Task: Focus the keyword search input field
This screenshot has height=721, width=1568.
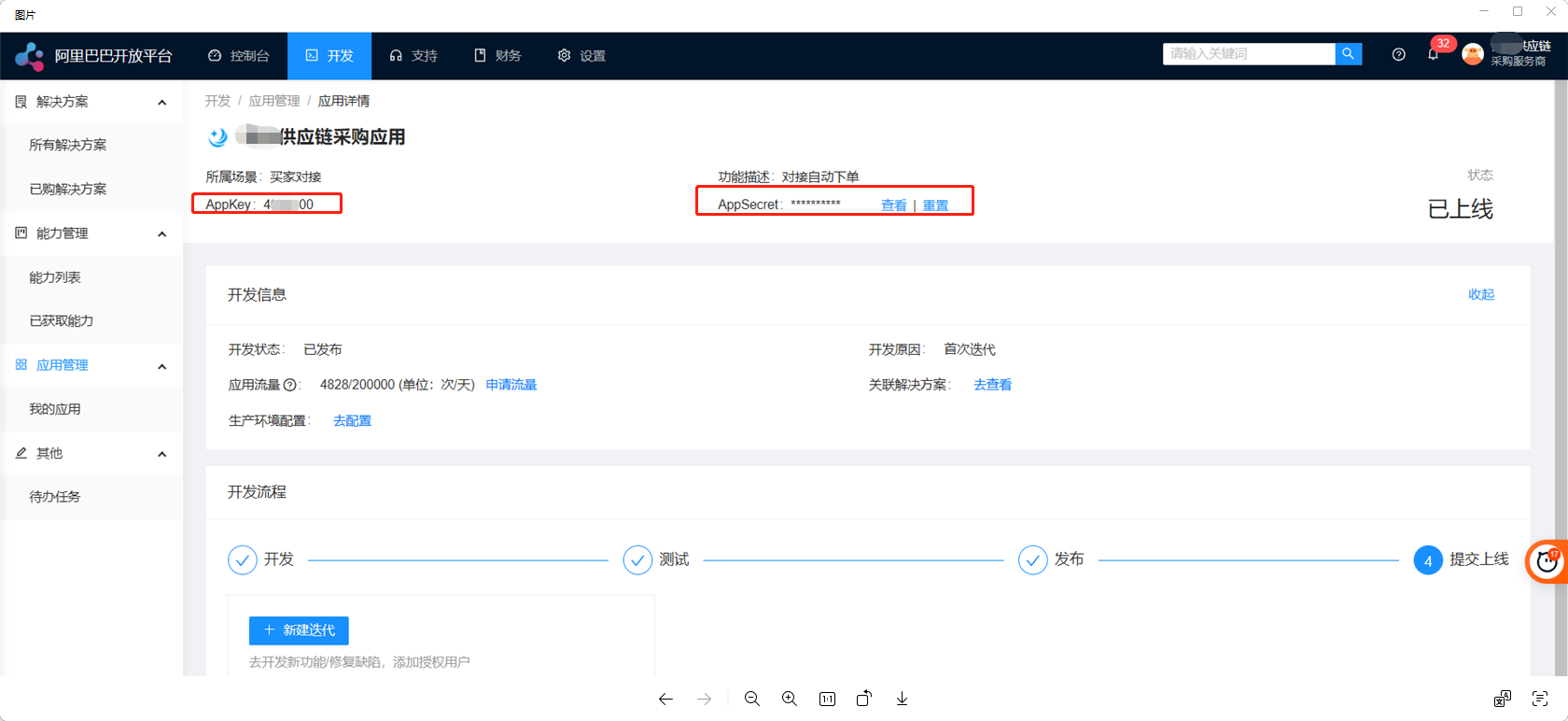Action: [x=1248, y=54]
